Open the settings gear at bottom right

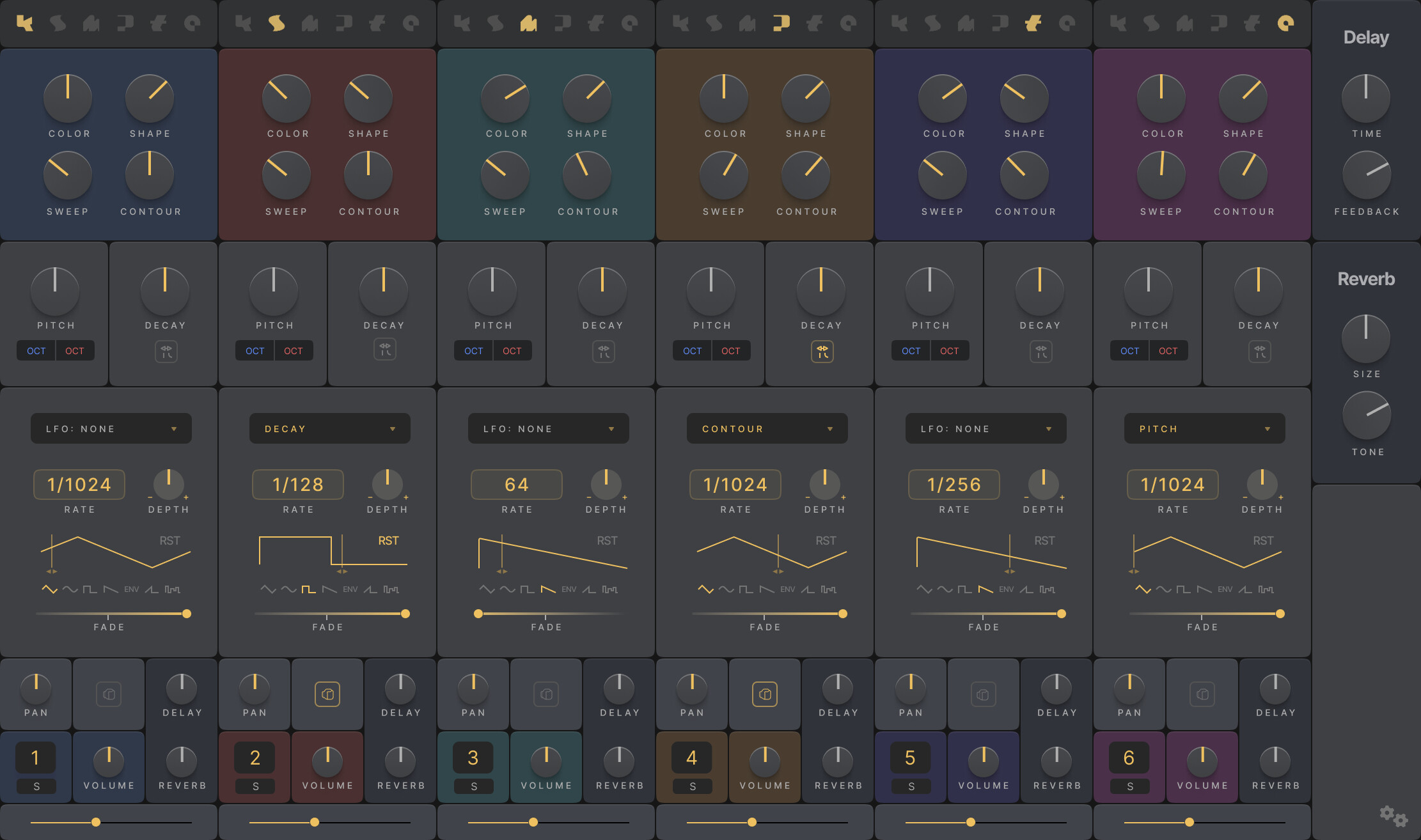pyautogui.click(x=1393, y=815)
